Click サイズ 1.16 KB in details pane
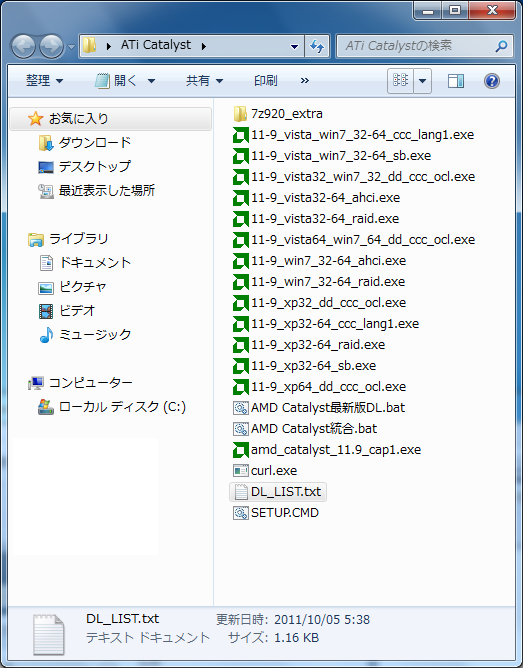The width and height of the screenshot is (523, 668). (x=273, y=638)
